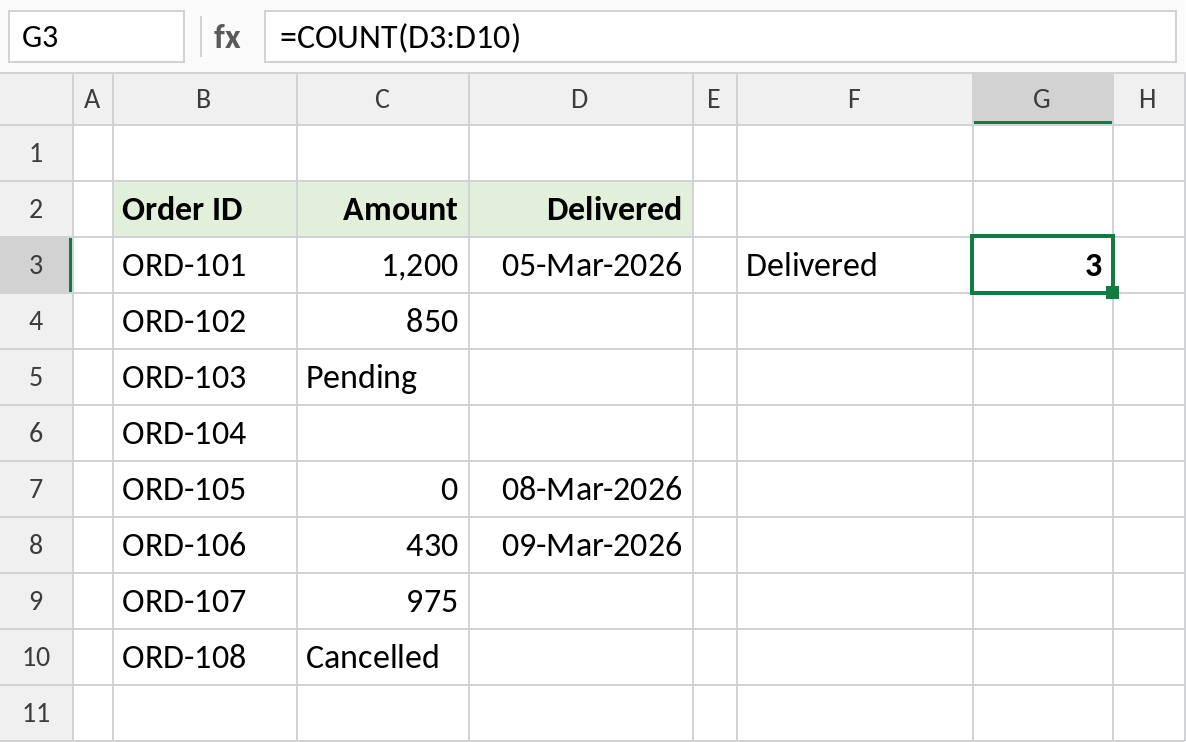Select cell containing ORD-104
This screenshot has width=1186, height=742.
tap(205, 433)
